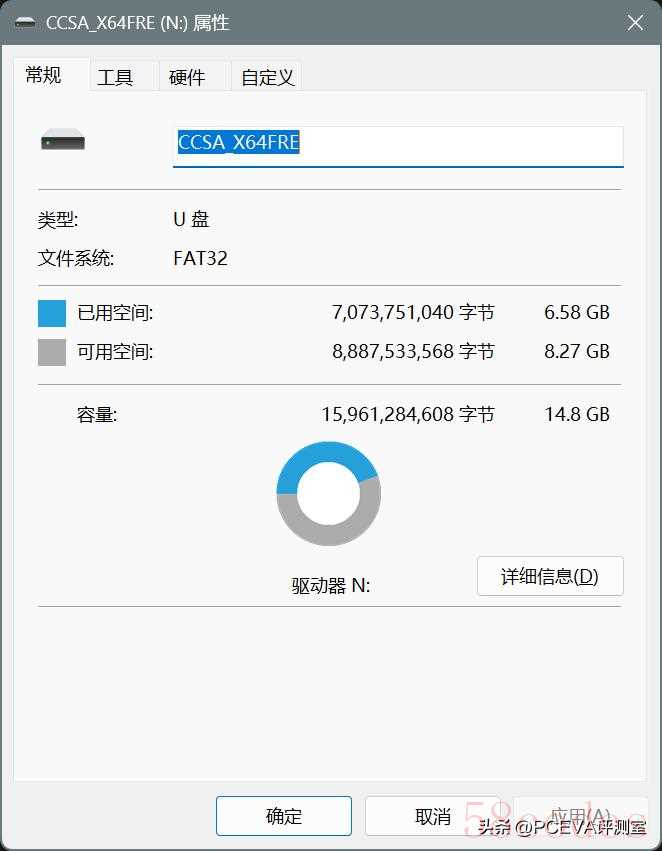Open the 工具 tab
The width and height of the screenshot is (662, 851).
pyautogui.click(x=115, y=77)
